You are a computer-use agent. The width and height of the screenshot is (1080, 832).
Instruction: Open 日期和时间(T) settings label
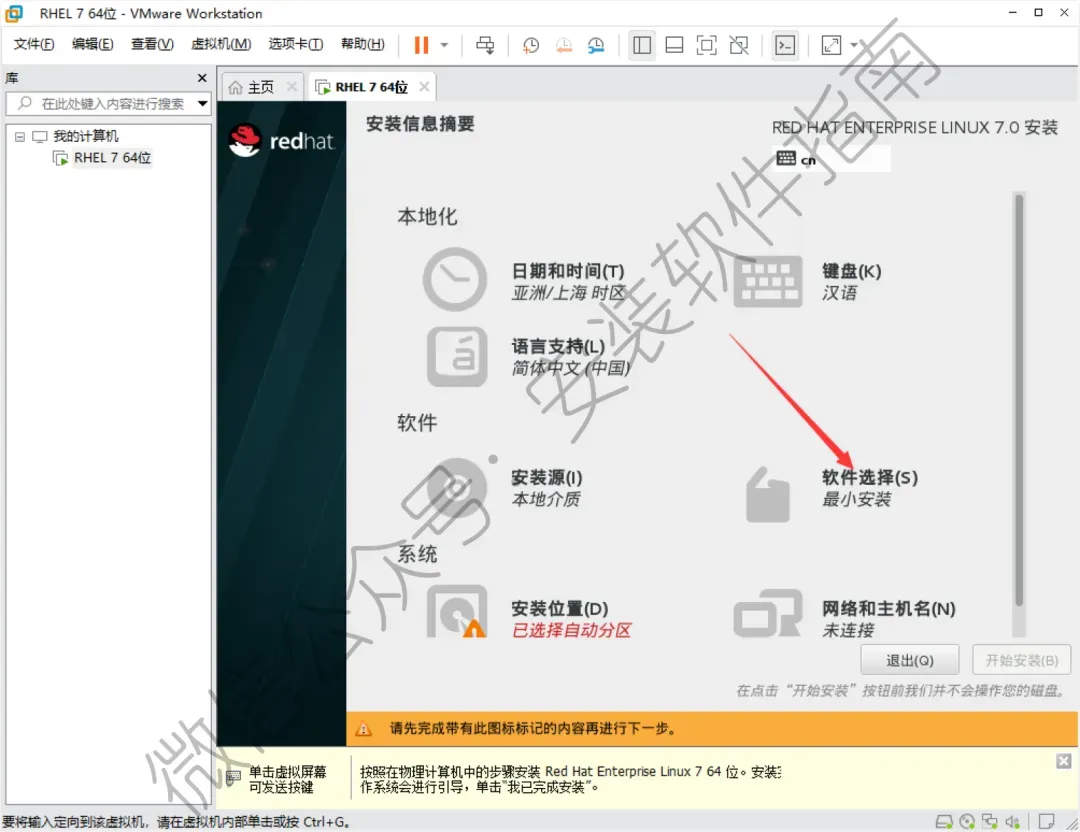568,271
